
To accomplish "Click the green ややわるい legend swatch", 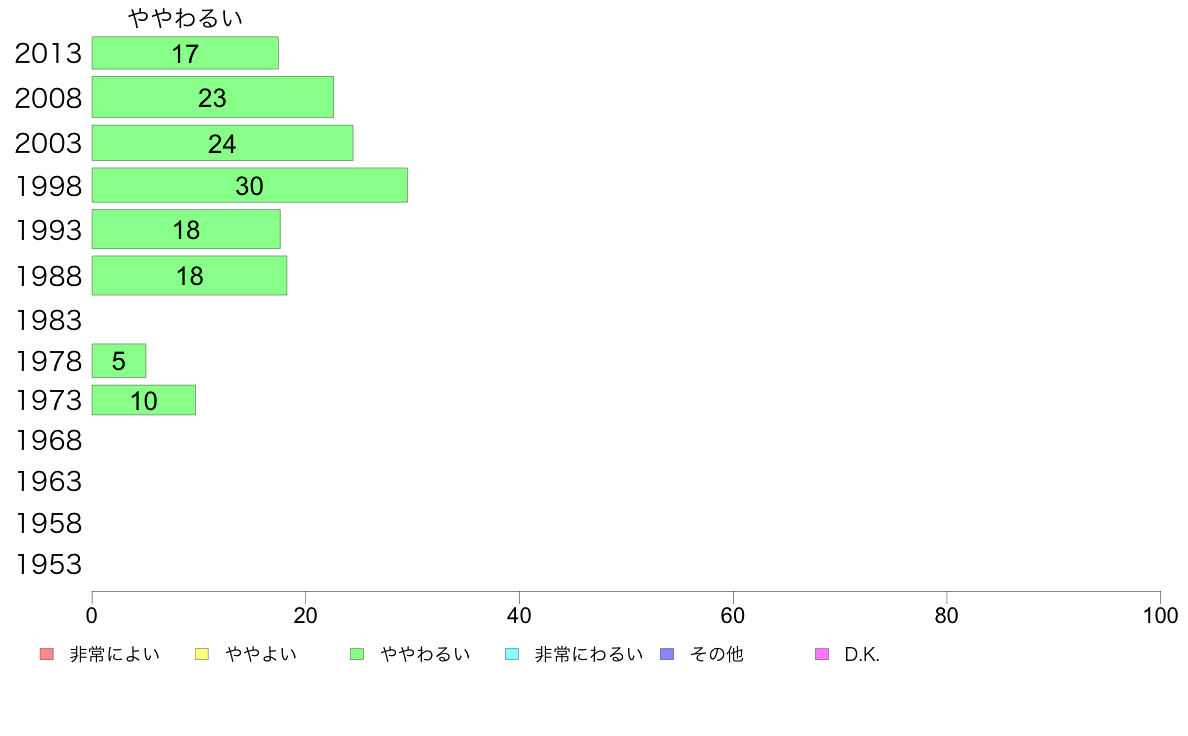I will click(357, 654).
